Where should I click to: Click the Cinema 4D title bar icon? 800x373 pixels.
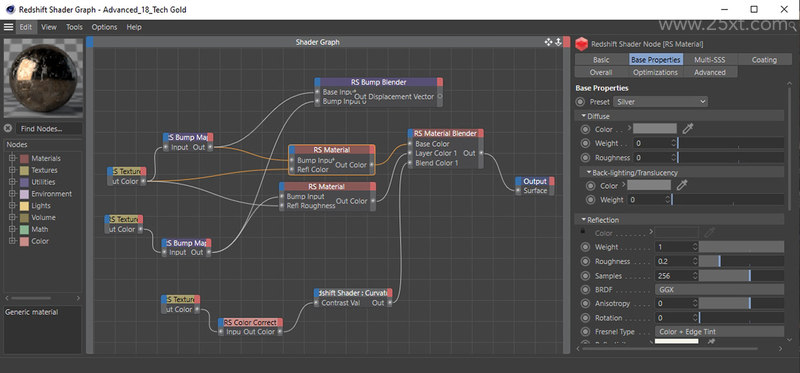click(9, 9)
